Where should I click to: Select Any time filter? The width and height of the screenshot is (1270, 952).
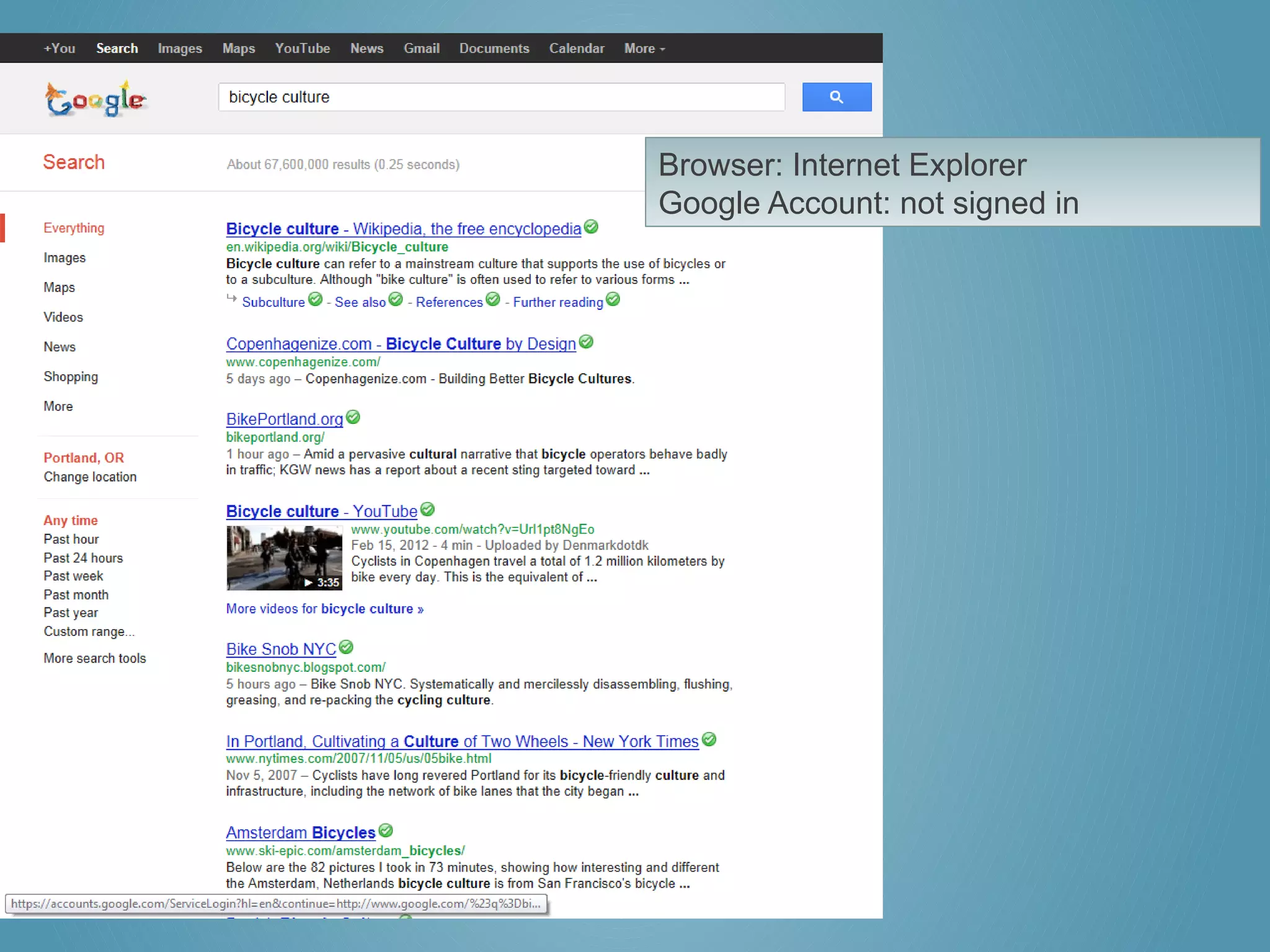[71, 521]
